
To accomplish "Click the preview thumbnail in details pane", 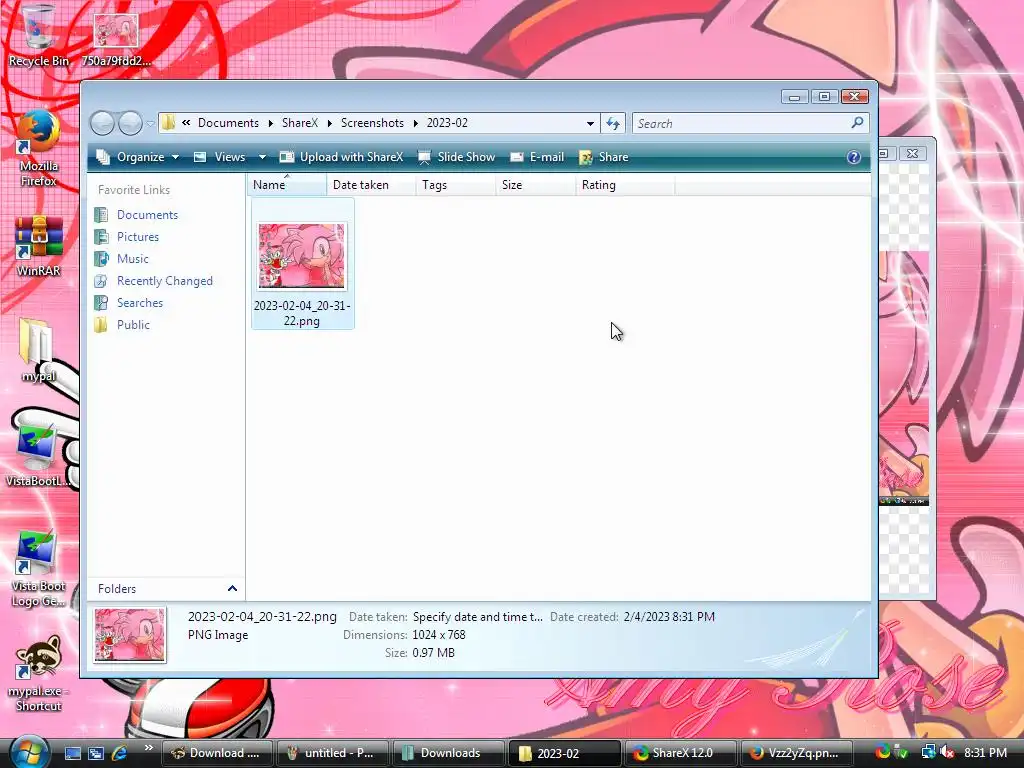I will [129, 635].
